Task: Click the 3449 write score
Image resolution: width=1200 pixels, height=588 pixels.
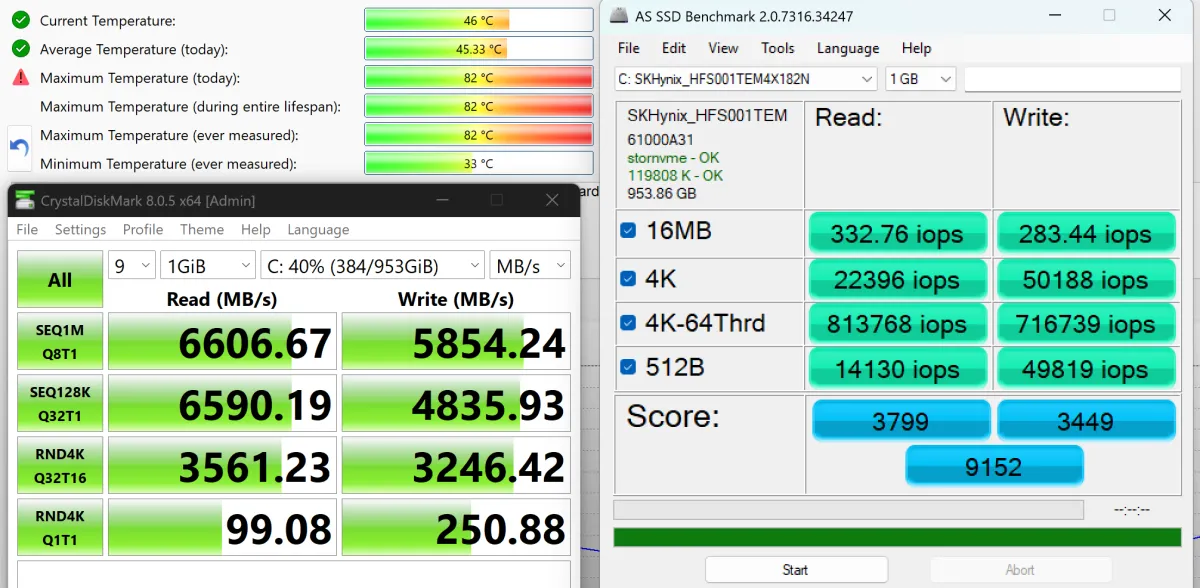Action: [1086, 420]
